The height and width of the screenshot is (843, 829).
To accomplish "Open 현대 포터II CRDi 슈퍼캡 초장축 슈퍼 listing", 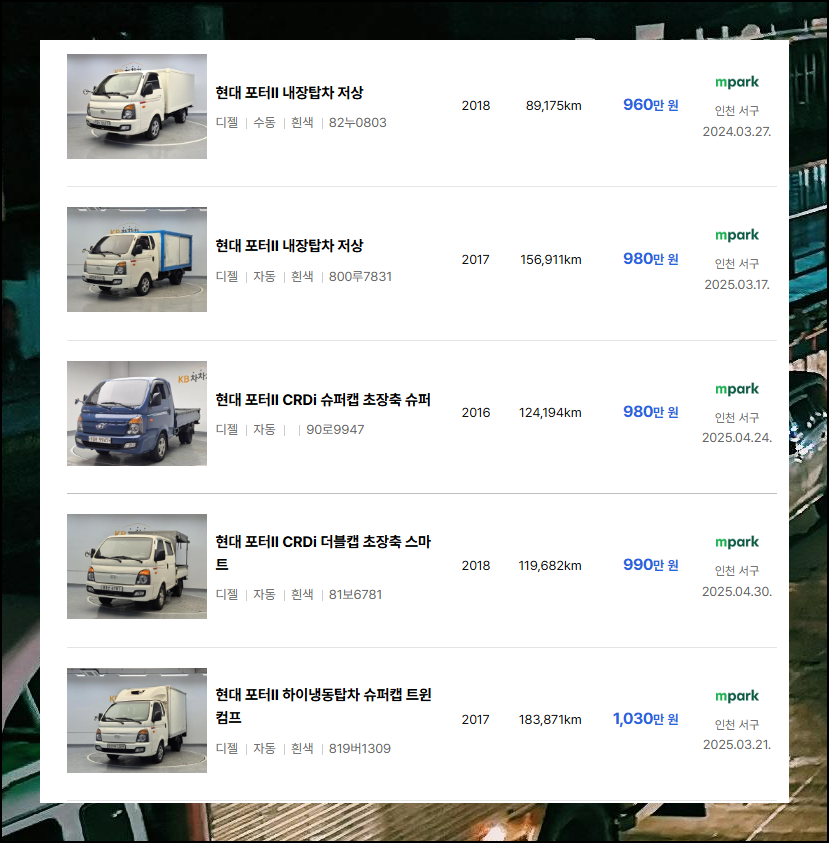I will 323,399.
